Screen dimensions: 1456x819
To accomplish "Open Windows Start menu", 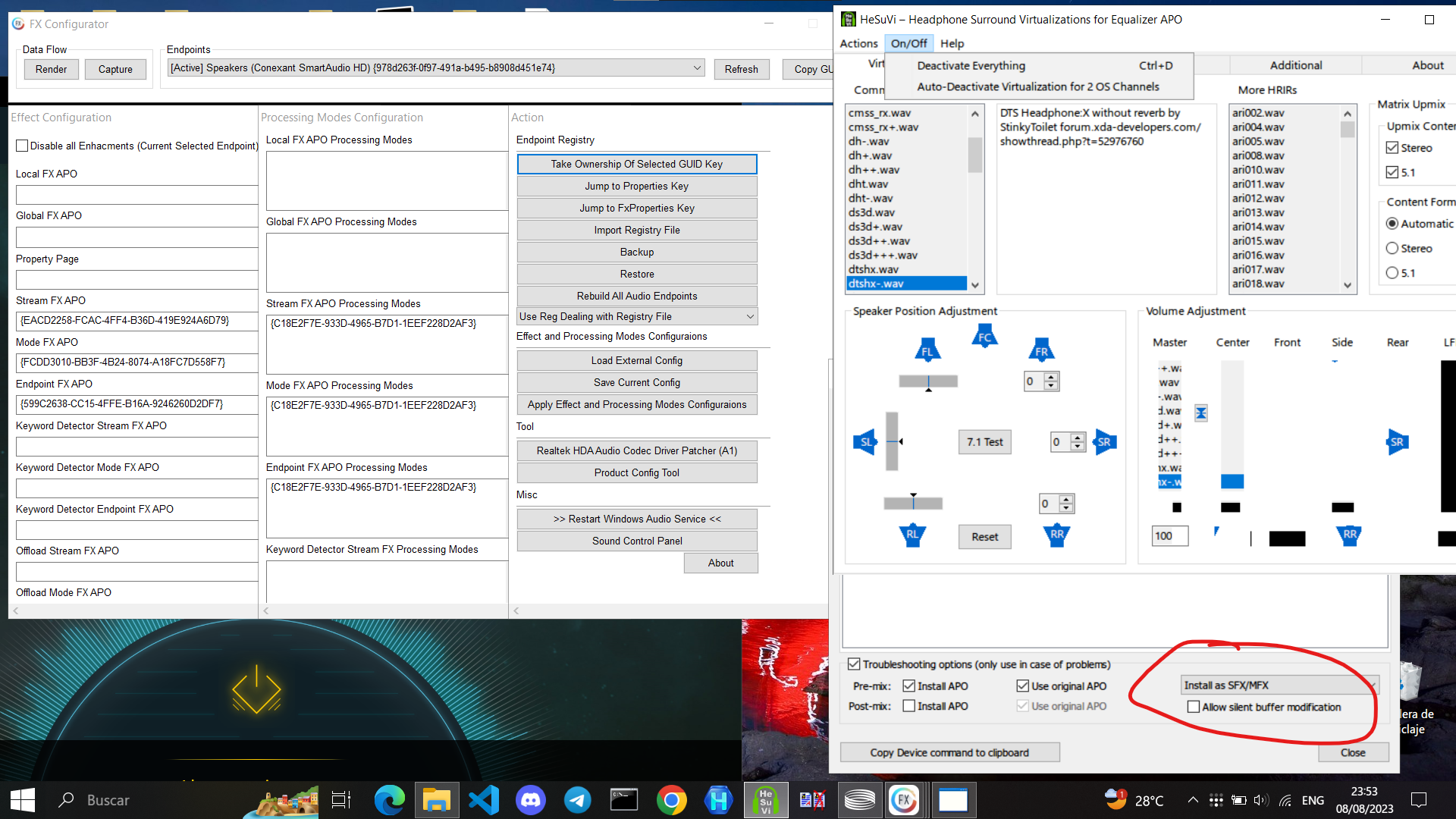I will [x=23, y=800].
